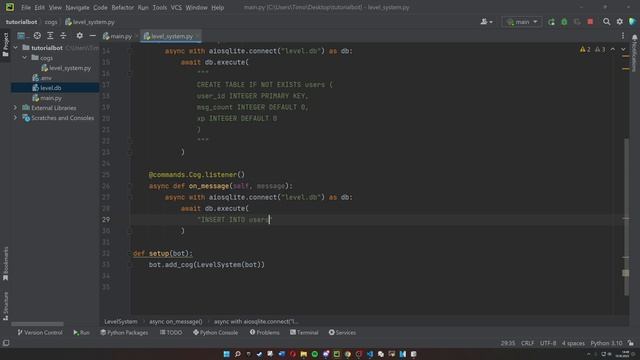Open the File menu

click(26, 7)
